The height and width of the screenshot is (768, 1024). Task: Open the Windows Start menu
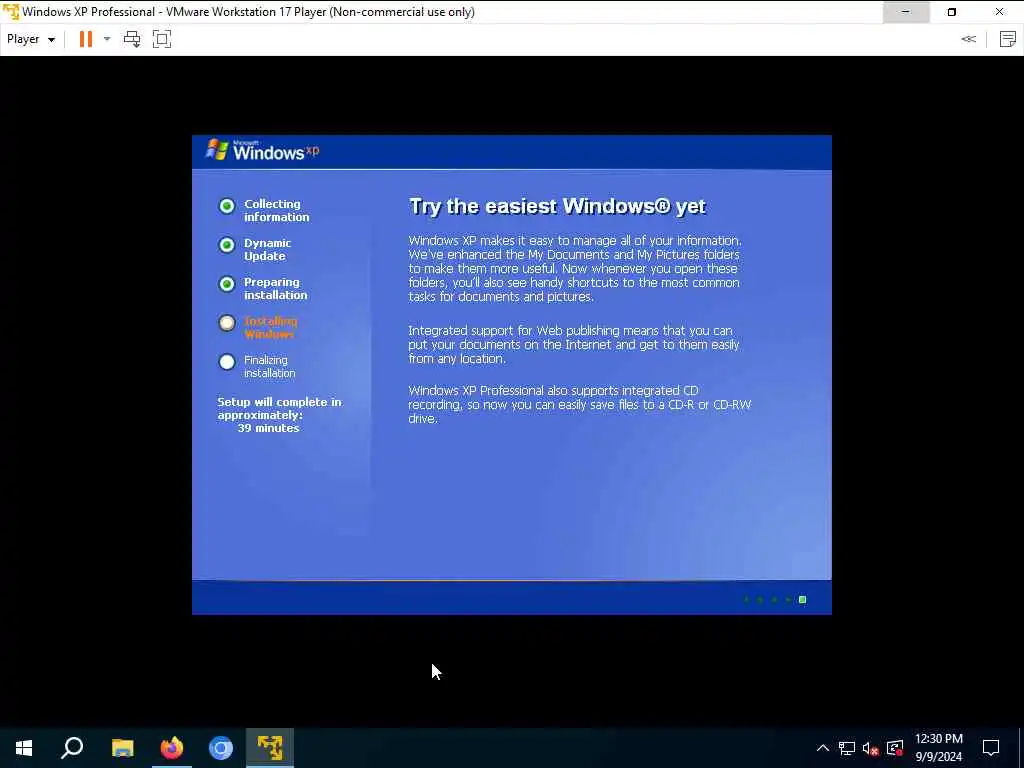coord(24,748)
